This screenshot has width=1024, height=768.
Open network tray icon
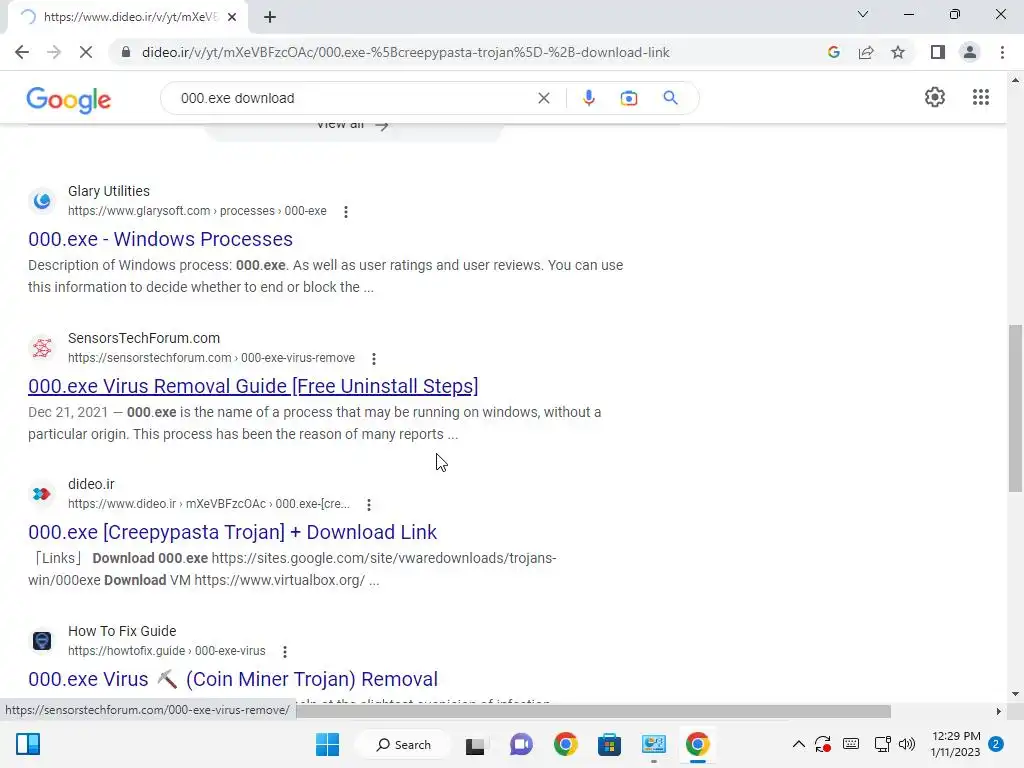pos(883,744)
